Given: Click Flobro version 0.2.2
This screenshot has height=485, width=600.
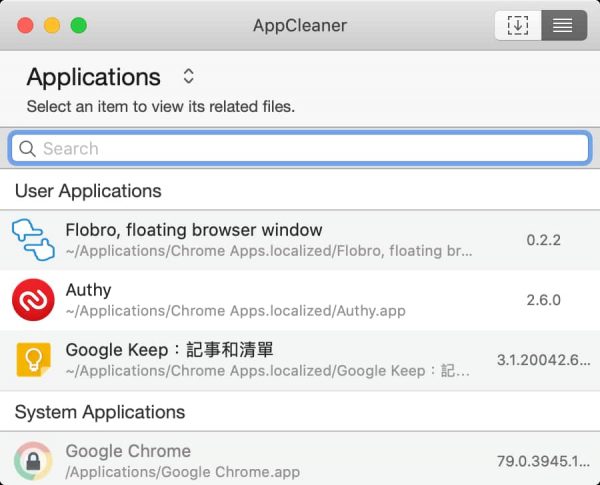Looking at the screenshot, I should [543, 240].
